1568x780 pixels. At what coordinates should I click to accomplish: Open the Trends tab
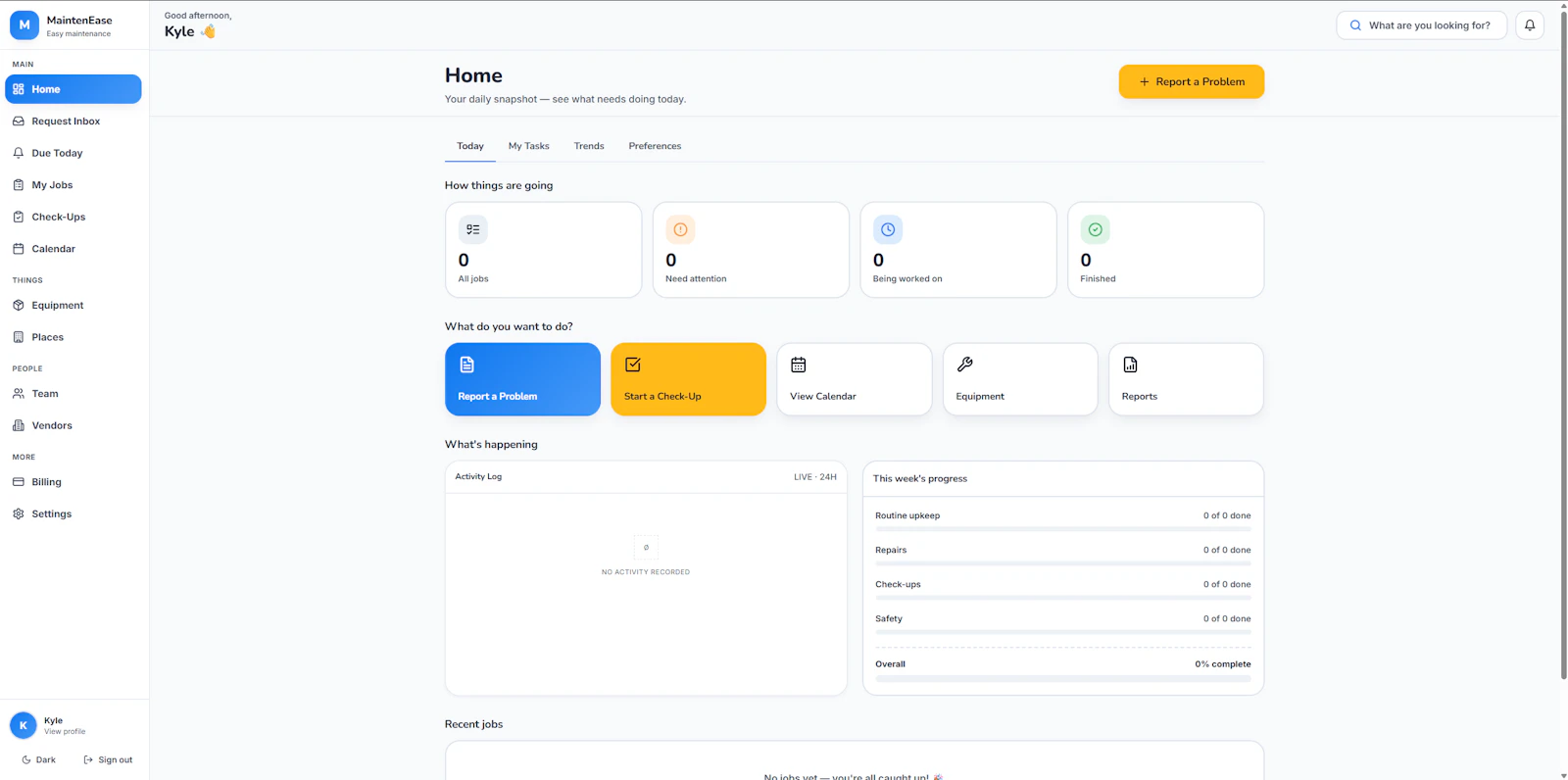coord(589,146)
